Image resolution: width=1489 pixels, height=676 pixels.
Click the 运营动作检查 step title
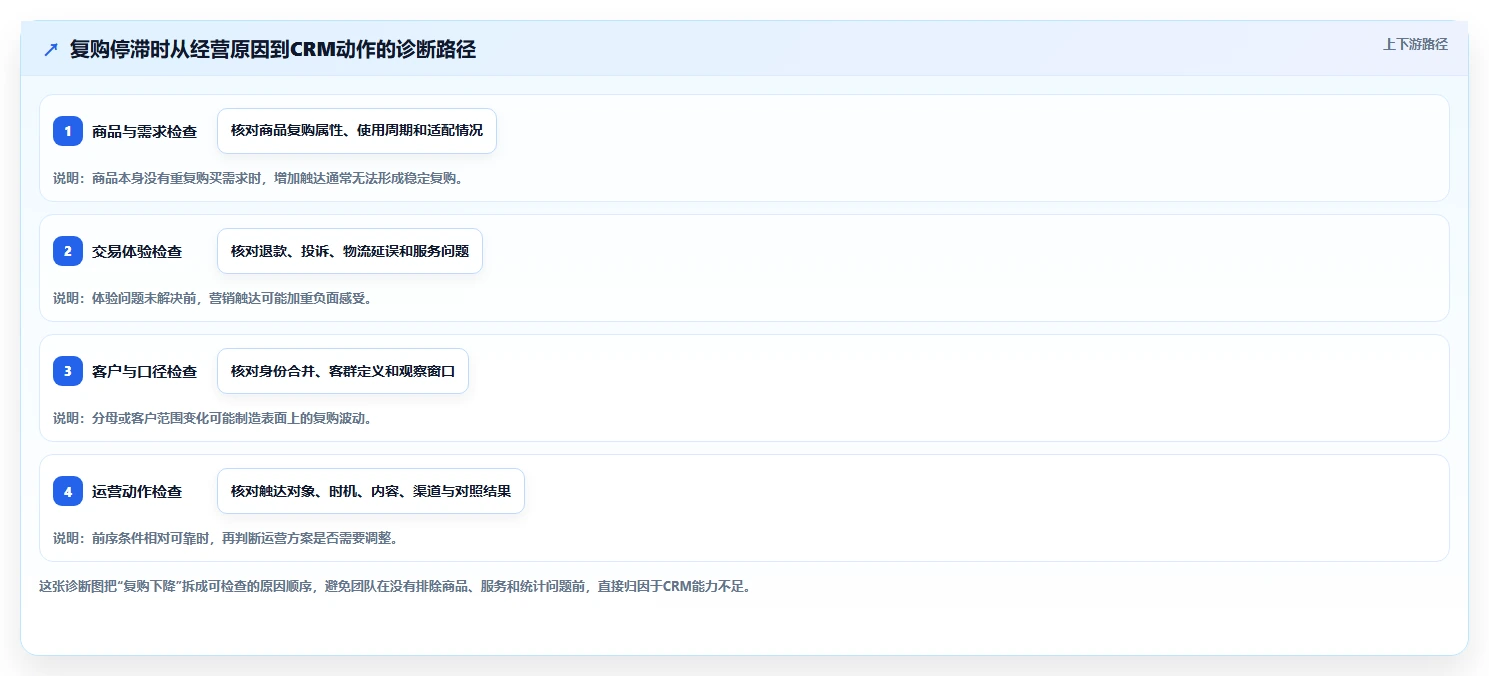coord(137,492)
